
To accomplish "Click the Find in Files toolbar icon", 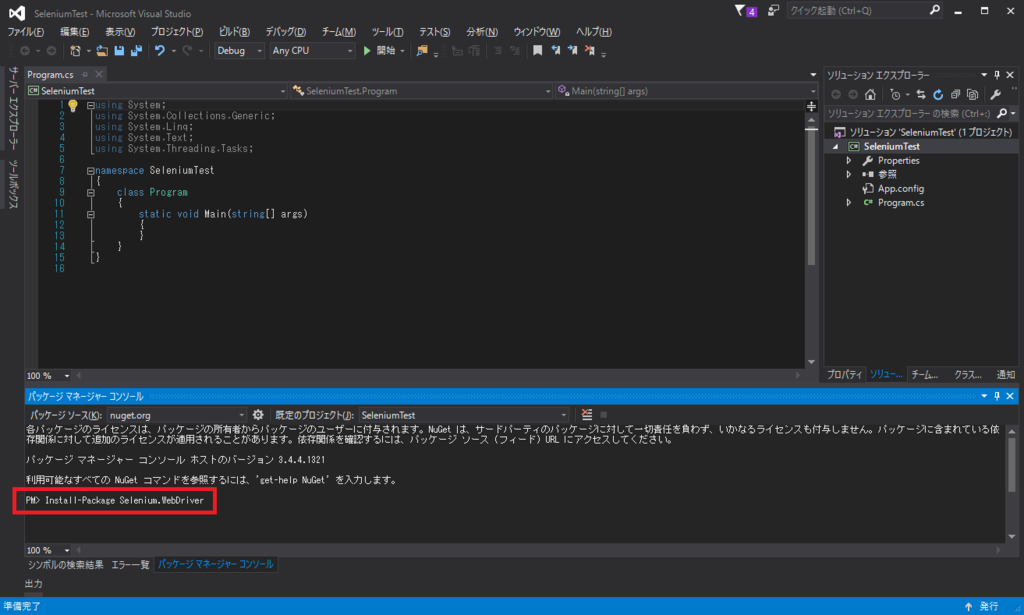I will (x=422, y=50).
